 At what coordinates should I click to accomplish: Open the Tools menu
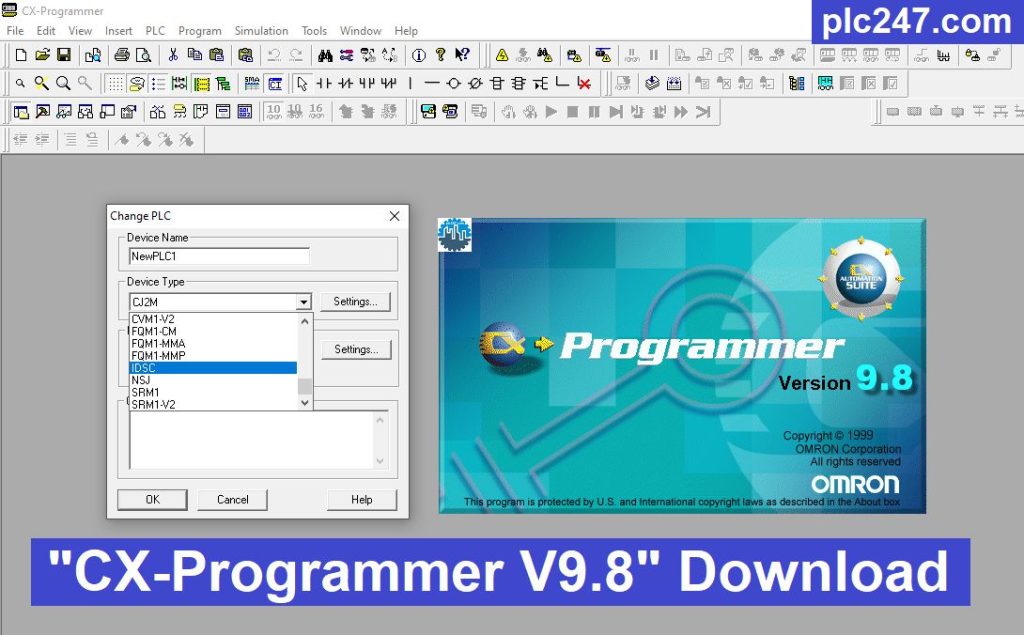click(314, 31)
